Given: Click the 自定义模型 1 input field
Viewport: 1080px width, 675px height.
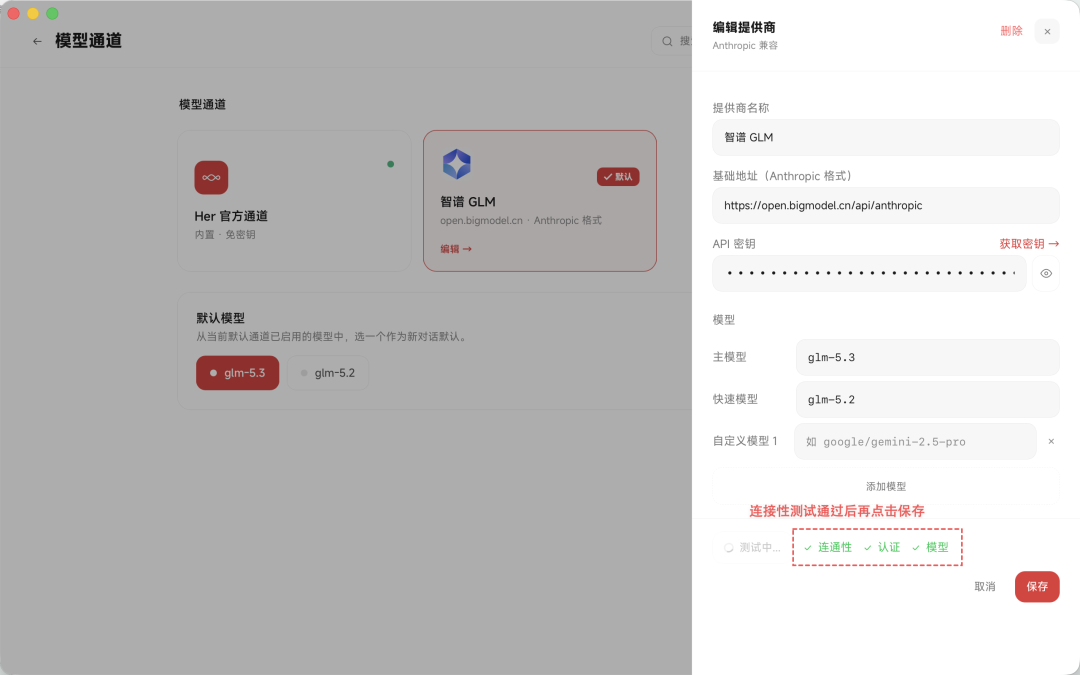Looking at the screenshot, I should click(x=915, y=442).
